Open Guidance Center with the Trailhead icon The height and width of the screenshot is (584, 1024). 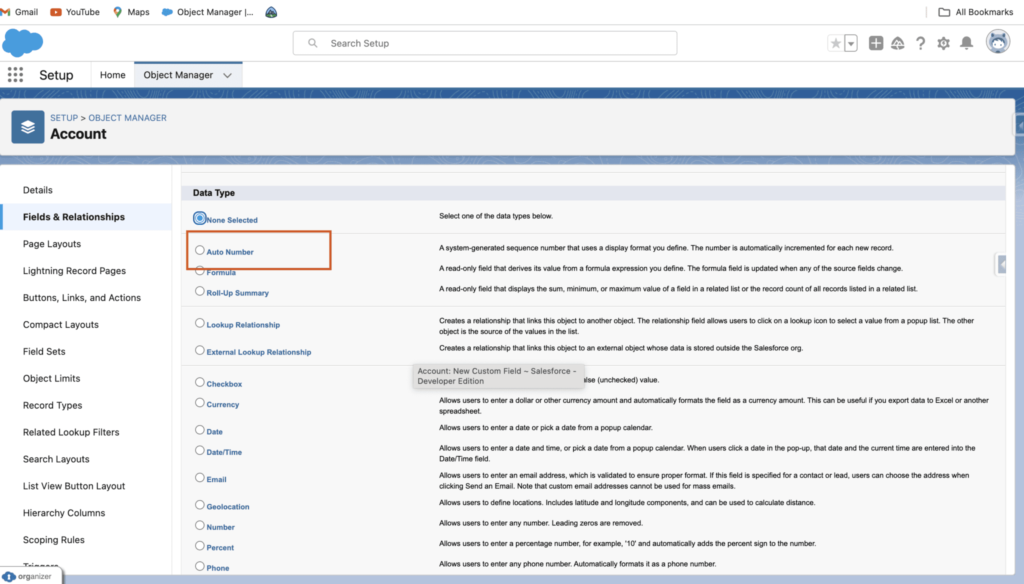[x=898, y=43]
